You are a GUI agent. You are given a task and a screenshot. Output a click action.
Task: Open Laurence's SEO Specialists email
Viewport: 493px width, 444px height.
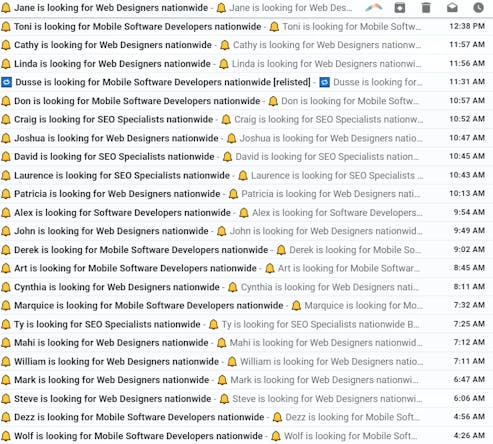pyautogui.click(x=246, y=175)
